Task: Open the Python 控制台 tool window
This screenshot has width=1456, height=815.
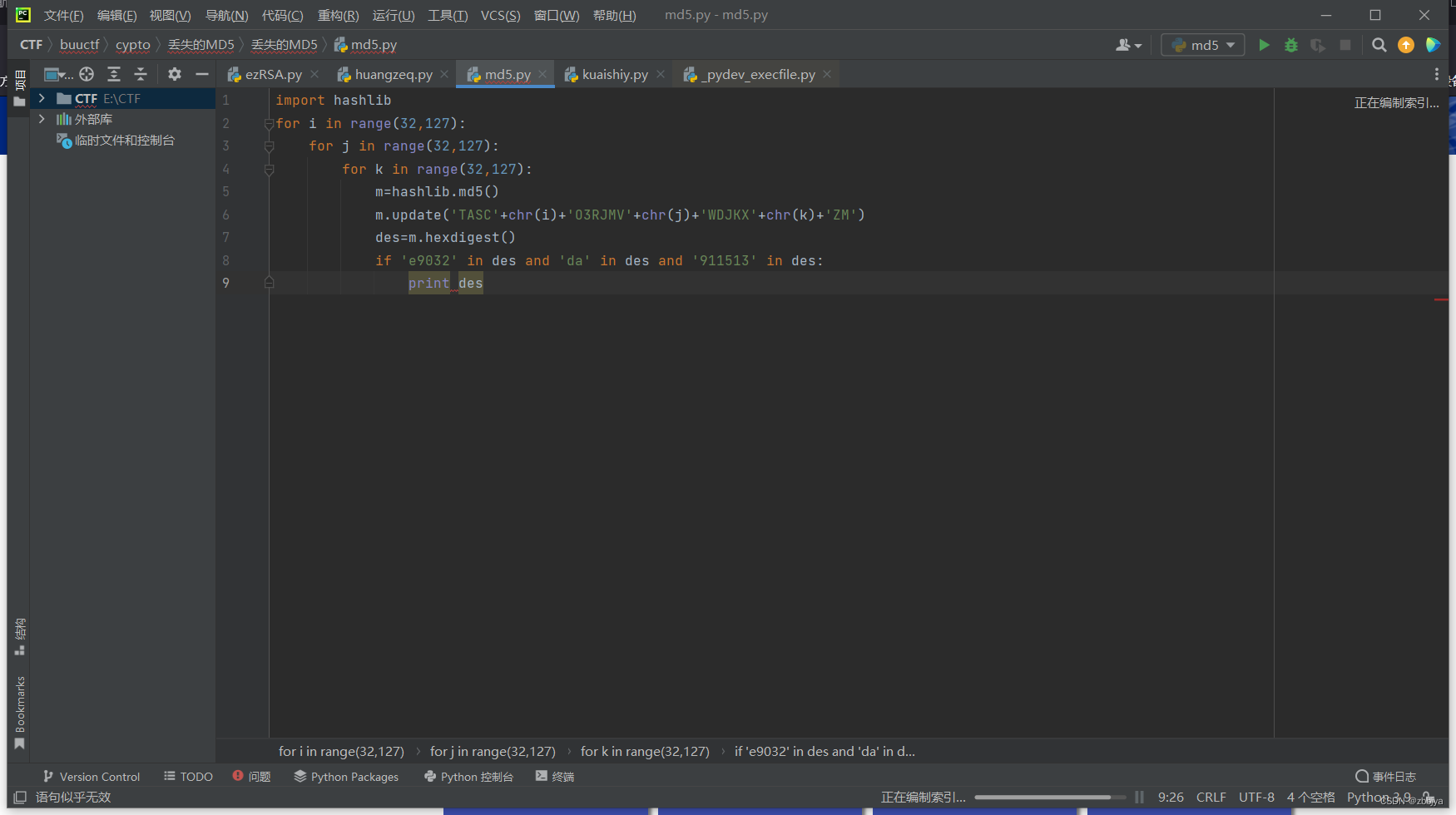Action: point(468,777)
